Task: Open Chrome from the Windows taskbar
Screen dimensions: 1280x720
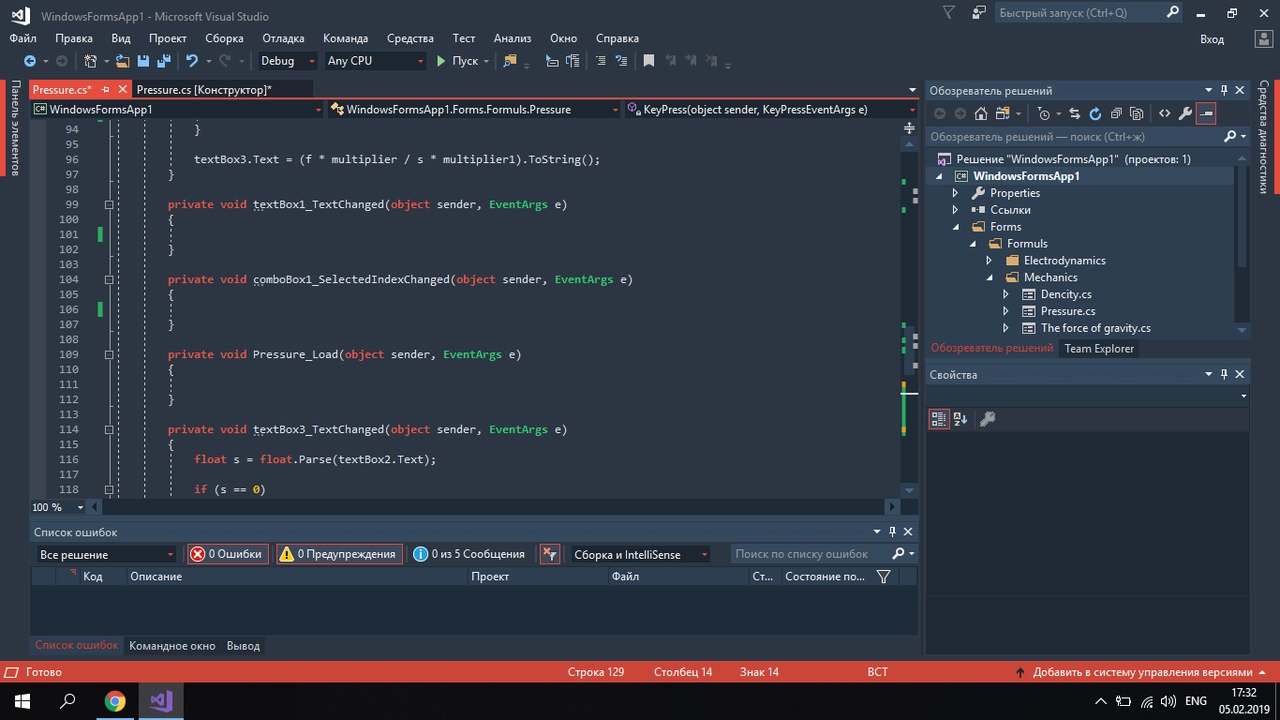Action: pyautogui.click(x=115, y=701)
